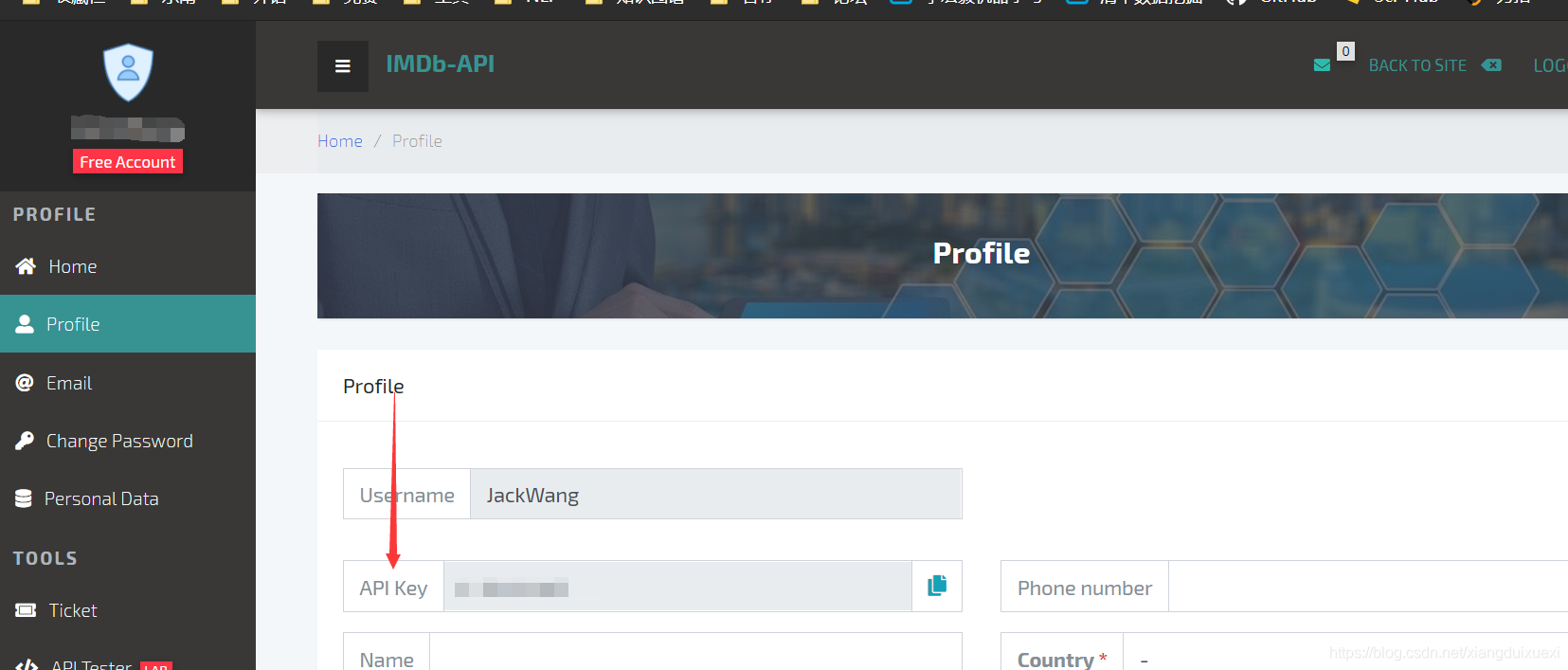Open Ticket under Tools
The image size is (1568, 670).
click(128, 610)
